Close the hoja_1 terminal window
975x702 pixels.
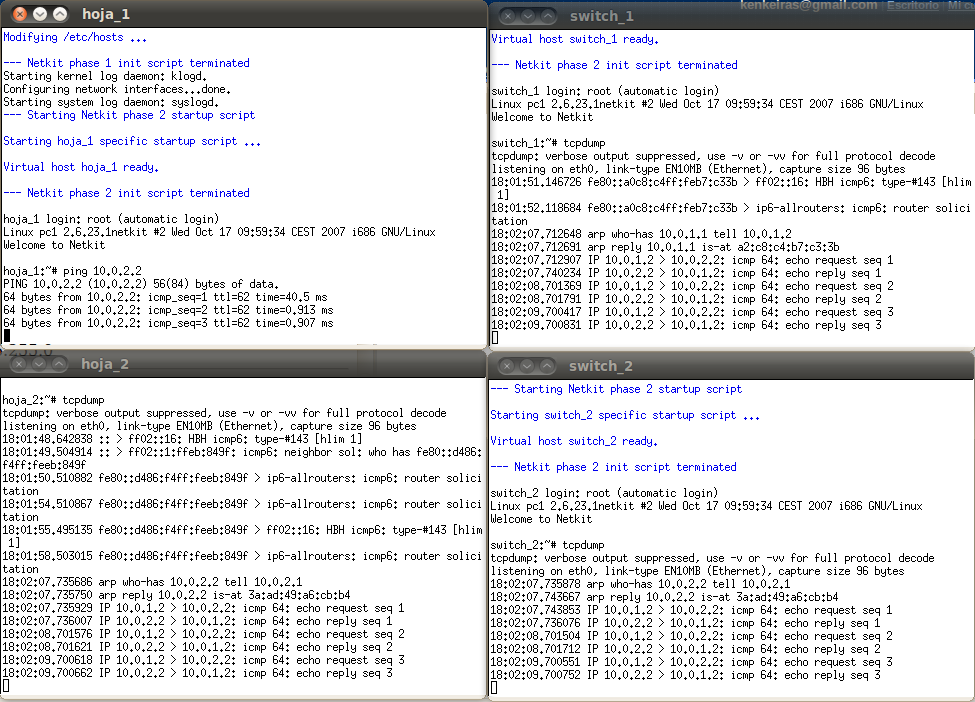(x=20, y=14)
